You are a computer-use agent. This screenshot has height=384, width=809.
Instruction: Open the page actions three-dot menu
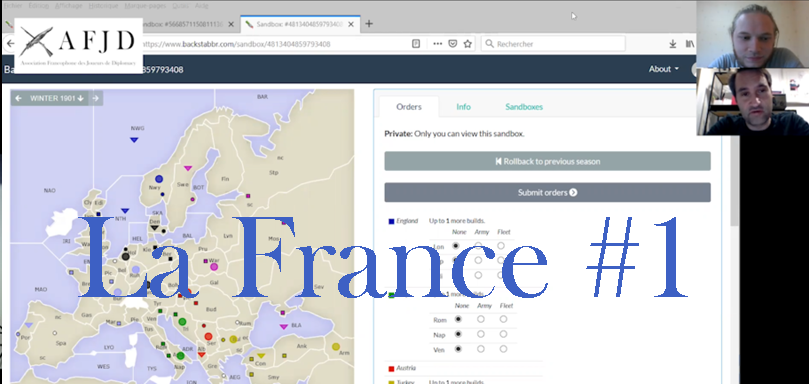tap(438, 44)
